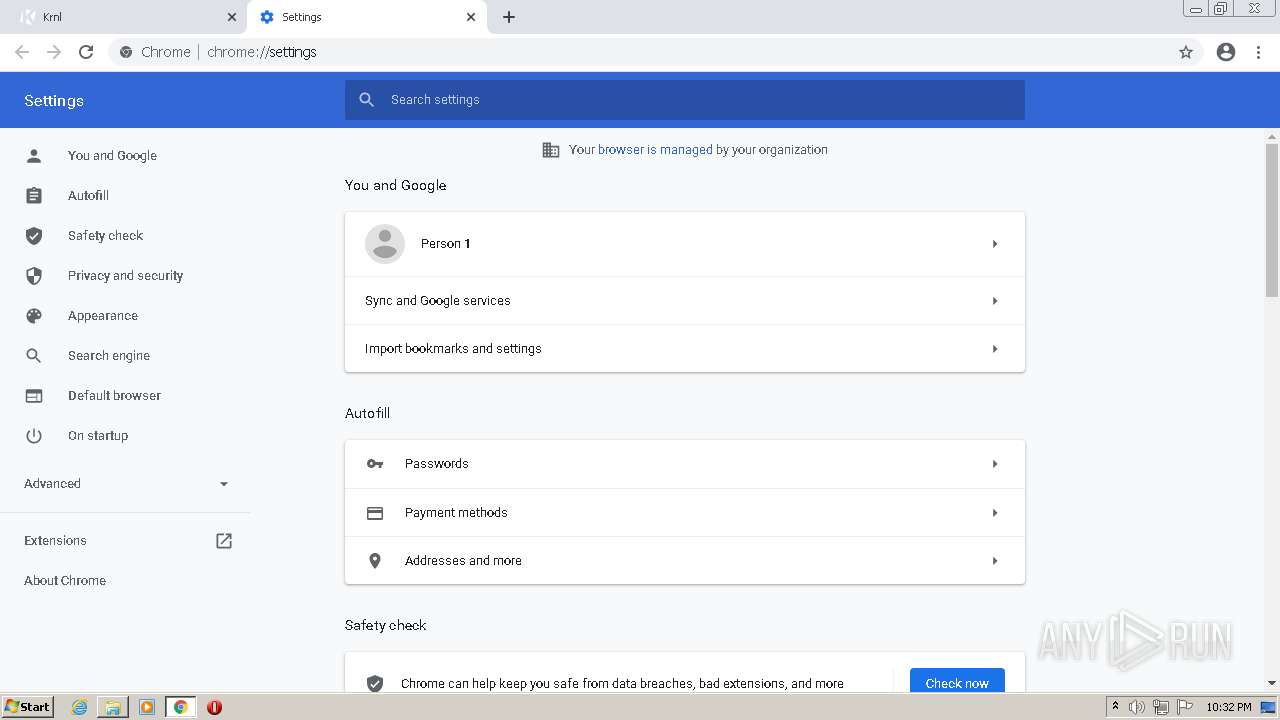Click the page's vertical scrollbar thumb
This screenshot has width=1280, height=720.
(x=1272, y=220)
